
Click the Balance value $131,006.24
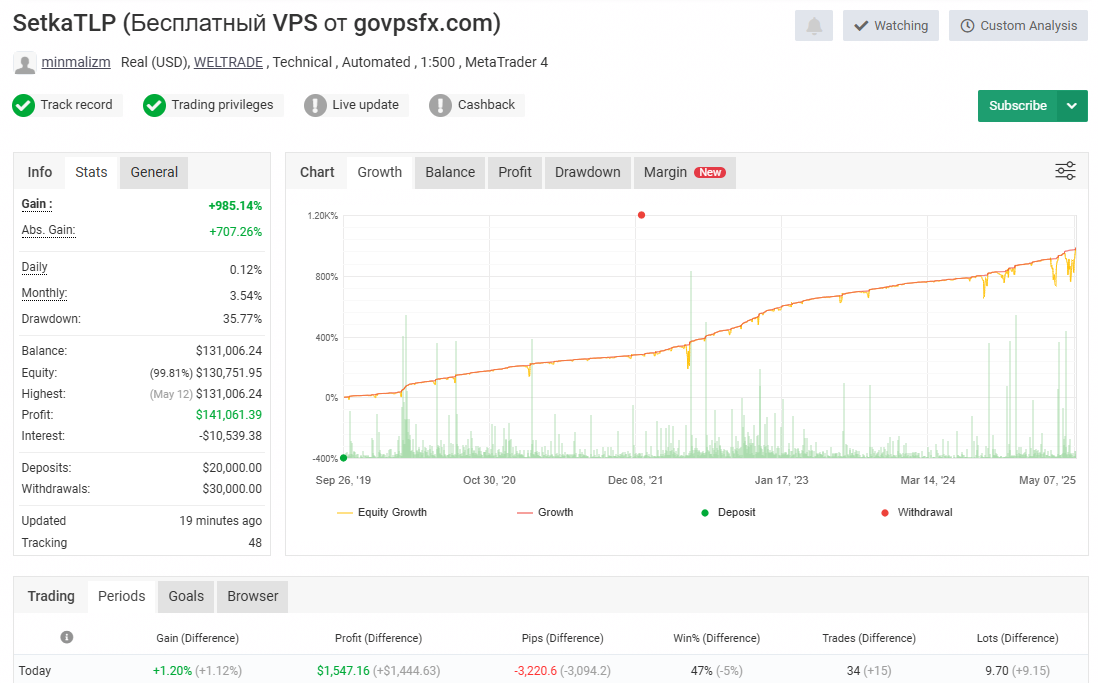pos(229,351)
